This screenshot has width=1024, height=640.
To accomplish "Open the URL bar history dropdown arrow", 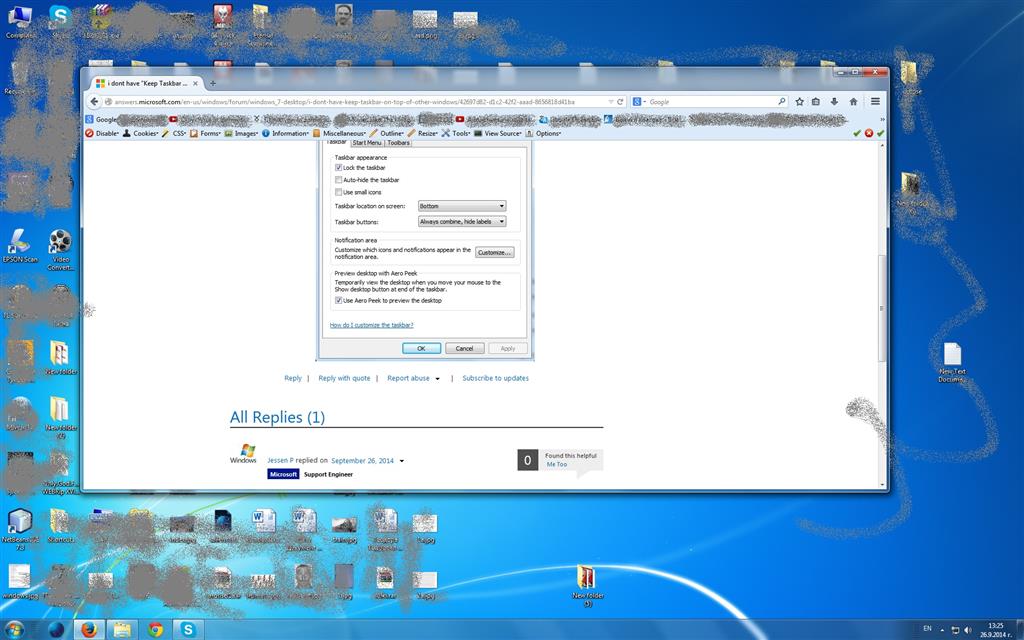I will coord(611,102).
